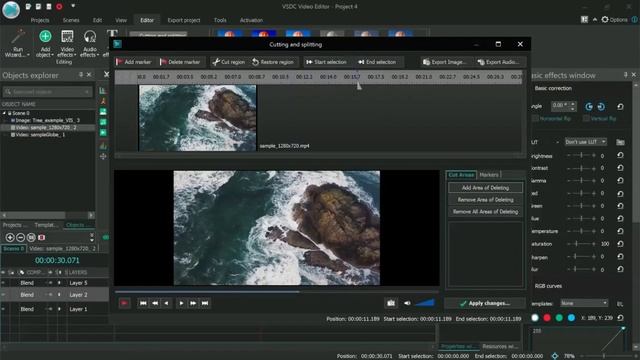Screen dimensions: 640x360
Task: Select the blue curve channel
Action: [x=571, y=318]
